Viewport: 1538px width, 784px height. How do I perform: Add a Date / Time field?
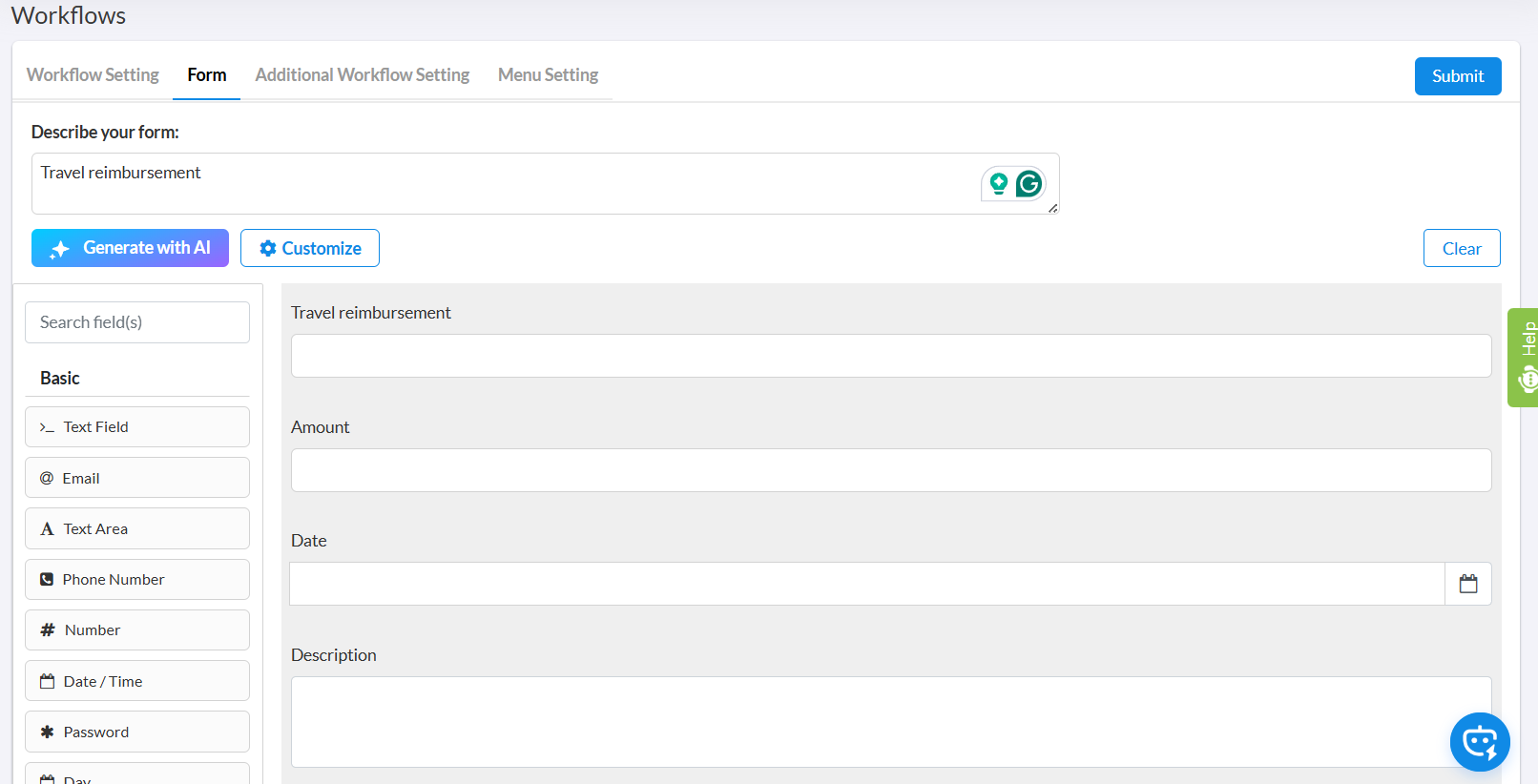[137, 681]
